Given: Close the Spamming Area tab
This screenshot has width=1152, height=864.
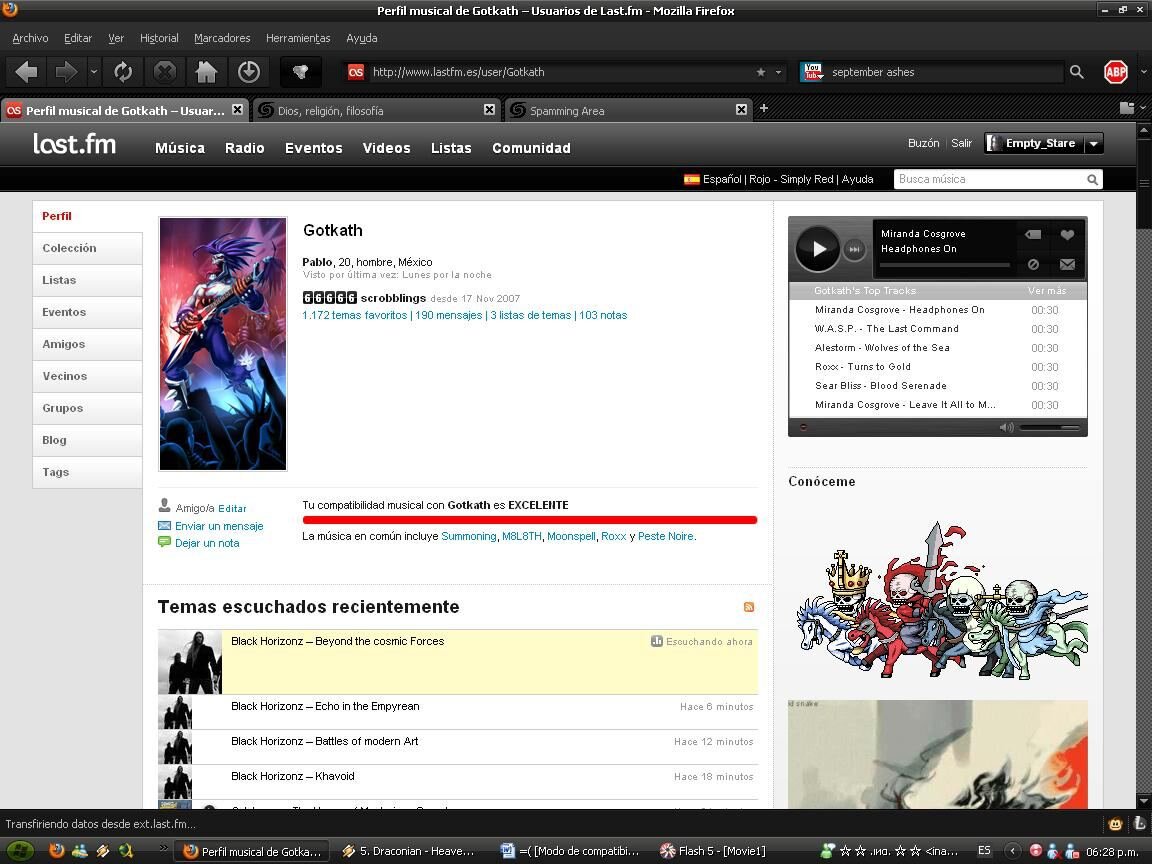Looking at the screenshot, I should (741, 109).
